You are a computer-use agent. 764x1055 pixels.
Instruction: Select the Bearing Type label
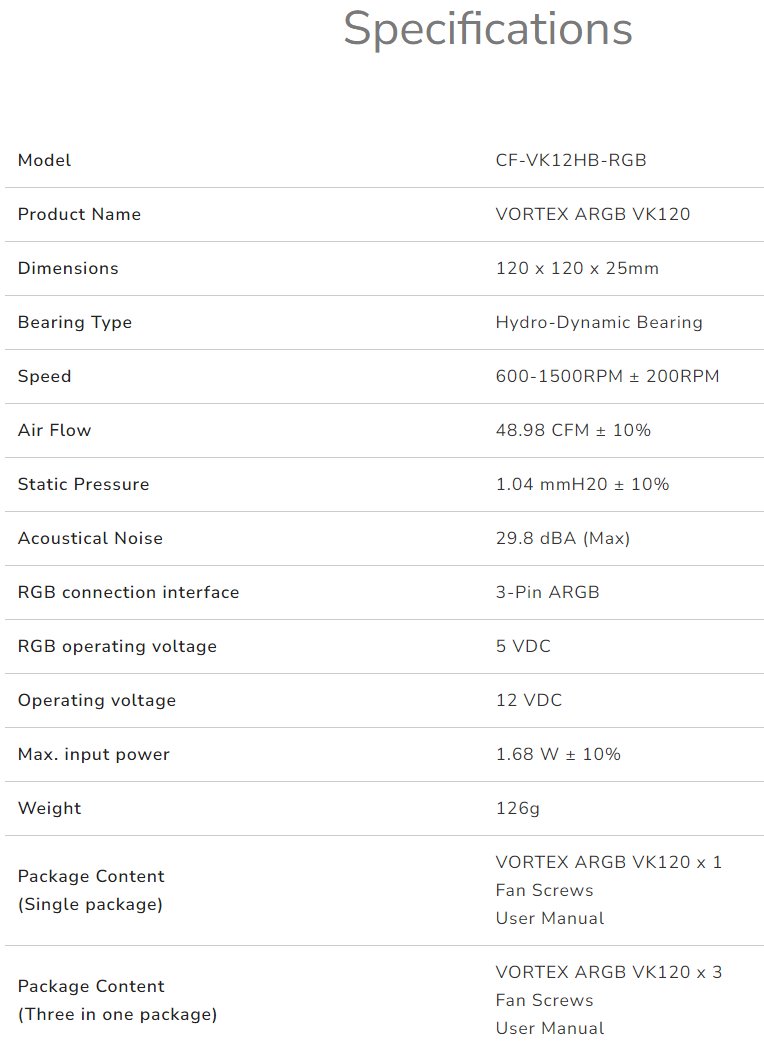(x=75, y=322)
